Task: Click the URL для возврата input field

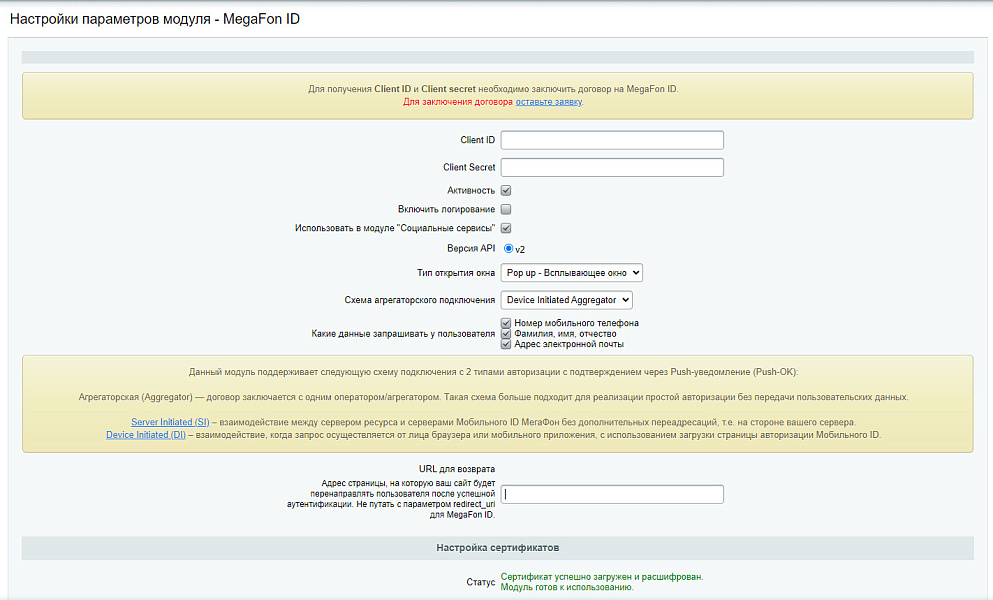Action: (611, 493)
